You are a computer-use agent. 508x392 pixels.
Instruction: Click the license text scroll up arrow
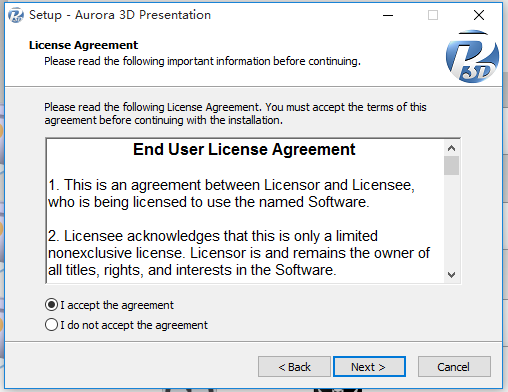coord(452,148)
